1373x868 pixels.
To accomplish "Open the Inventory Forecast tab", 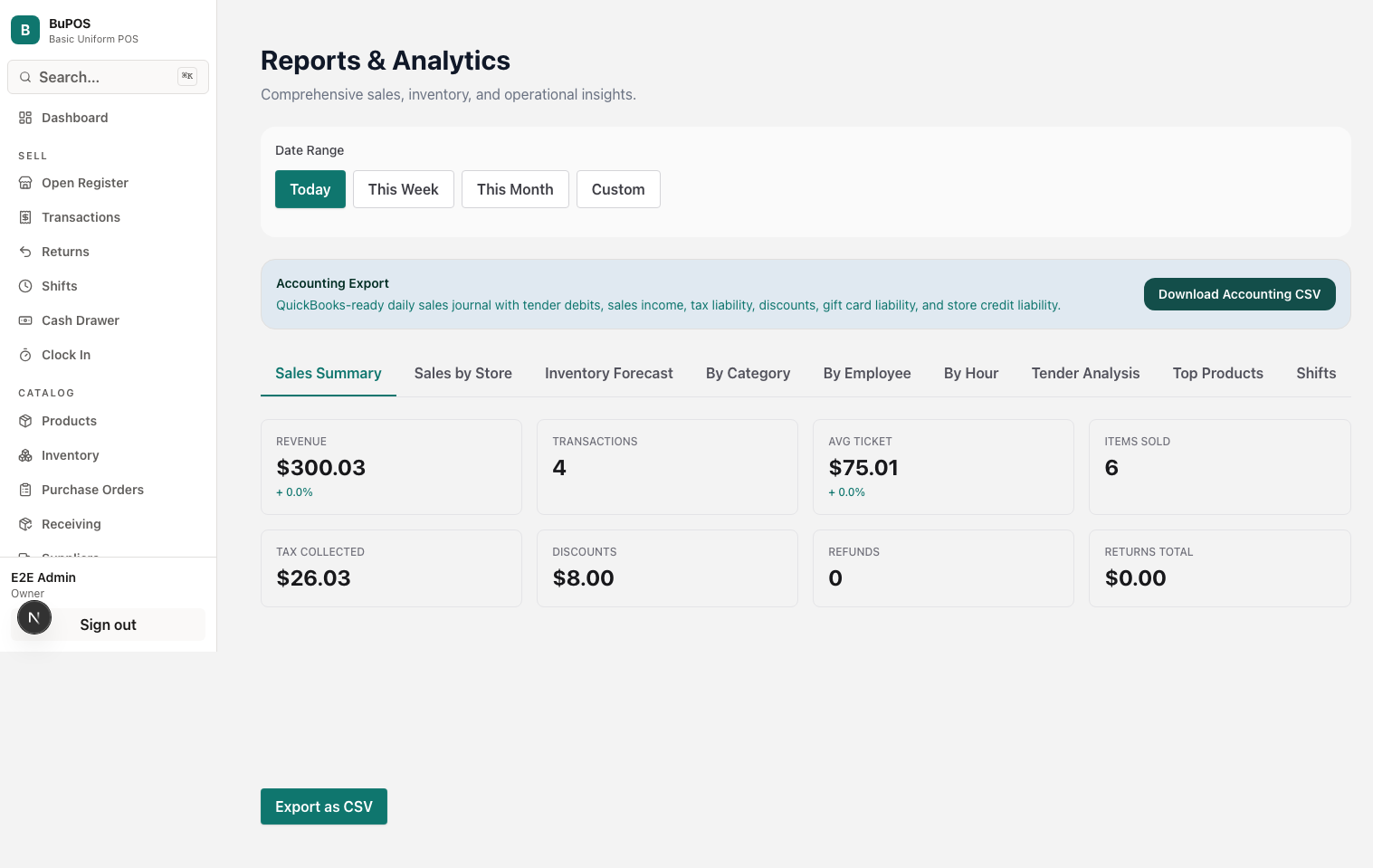I will [x=609, y=373].
